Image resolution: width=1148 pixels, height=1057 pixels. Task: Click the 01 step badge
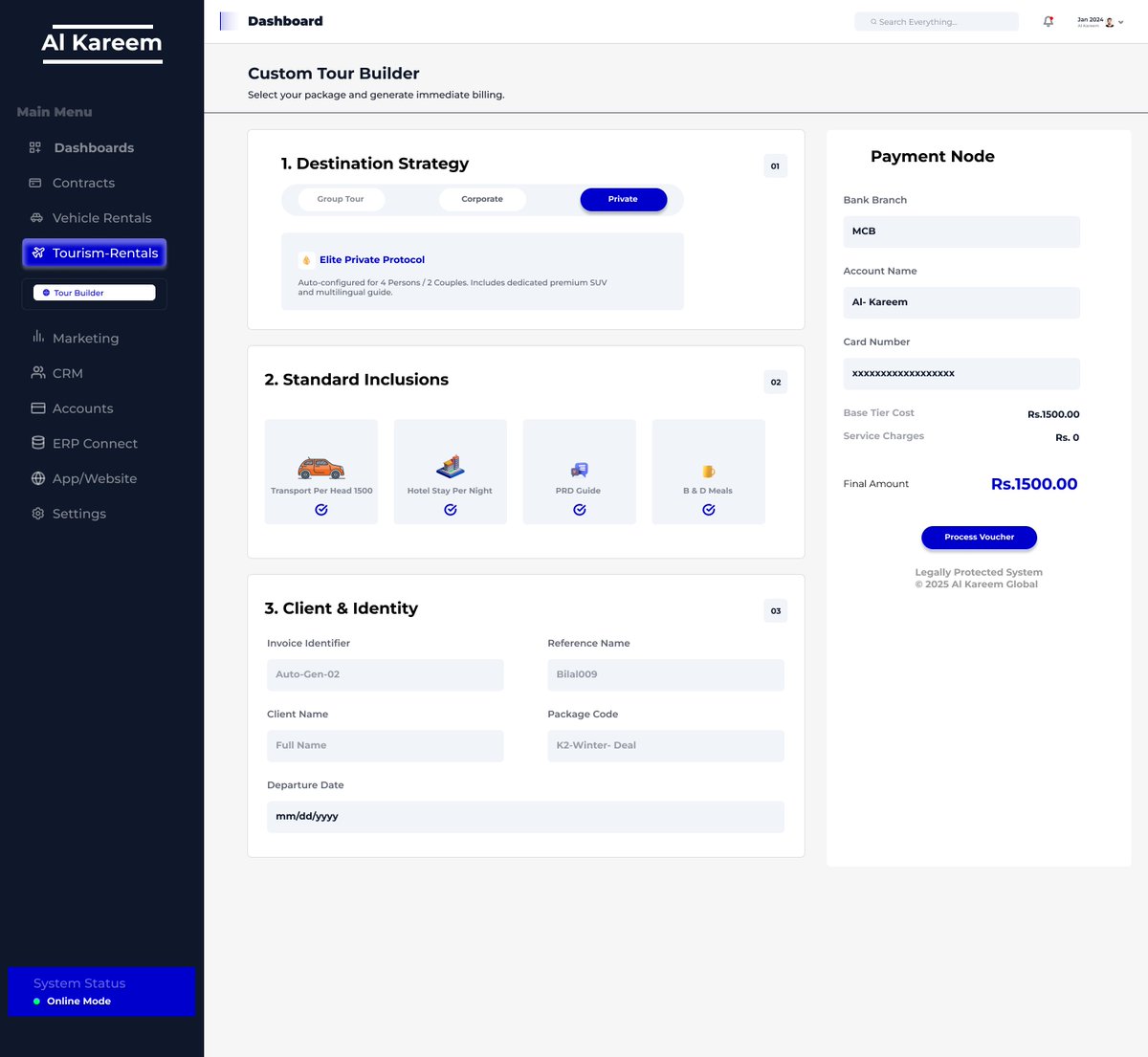[x=775, y=166]
